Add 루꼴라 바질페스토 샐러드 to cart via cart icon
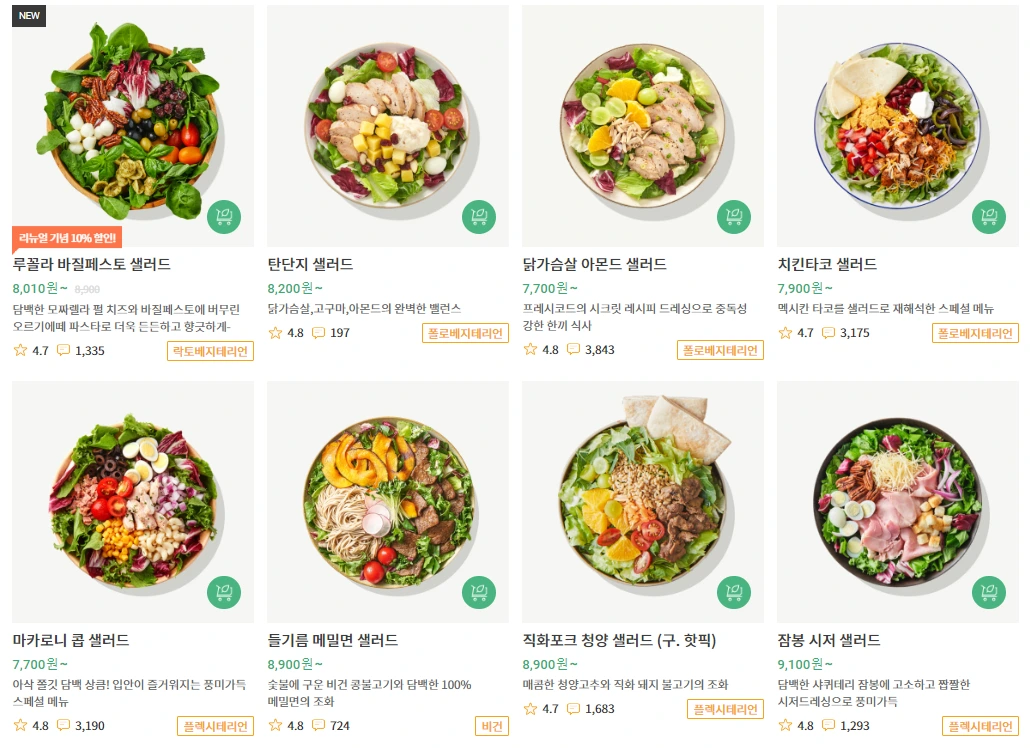This screenshot has width=1030, height=748. [224, 217]
